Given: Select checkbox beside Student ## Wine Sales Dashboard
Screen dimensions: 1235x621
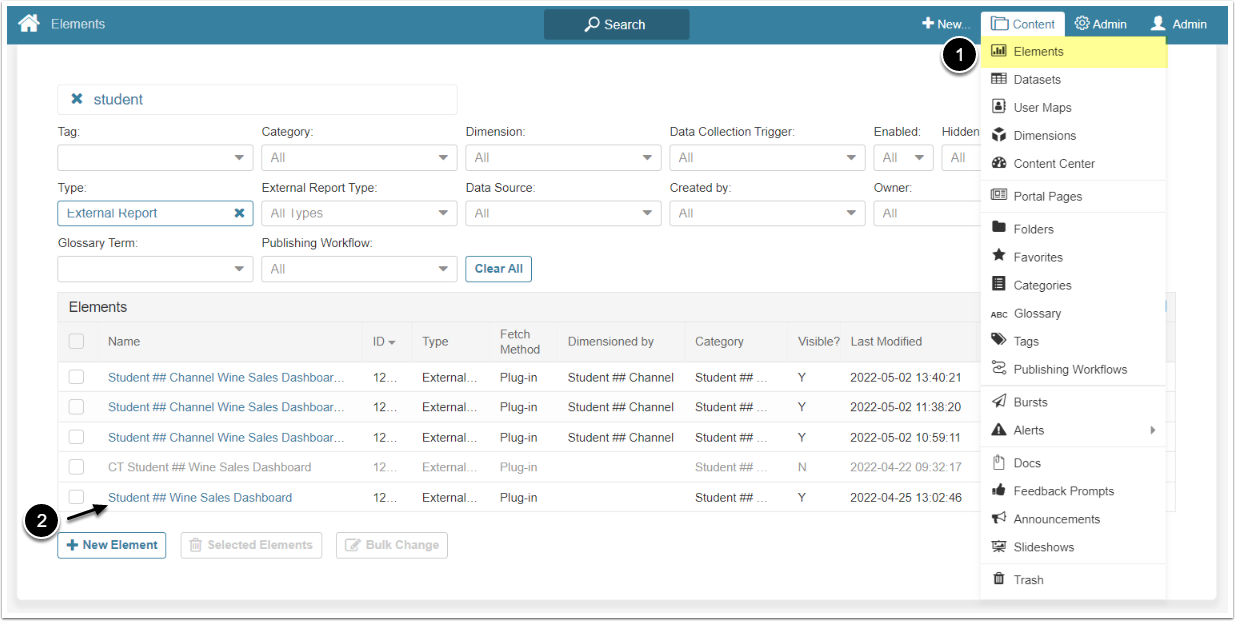Looking at the screenshot, I should (x=77, y=497).
